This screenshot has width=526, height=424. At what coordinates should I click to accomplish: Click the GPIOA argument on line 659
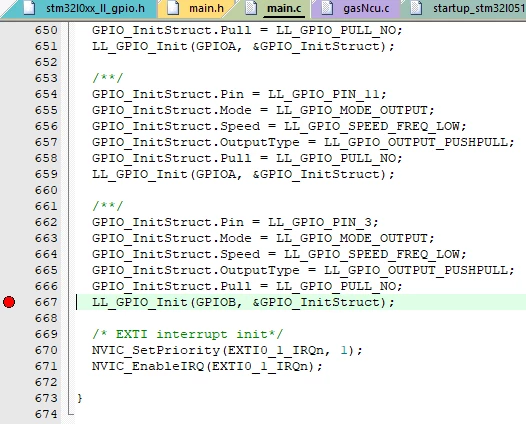coord(216,174)
